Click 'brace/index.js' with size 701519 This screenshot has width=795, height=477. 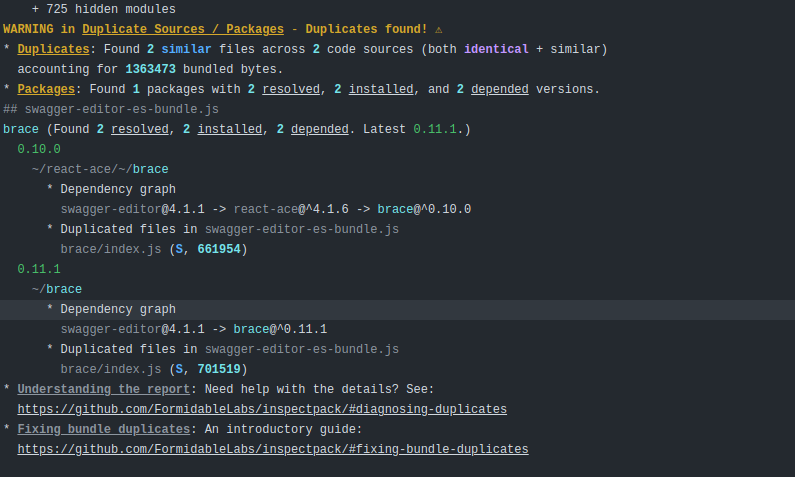point(111,370)
